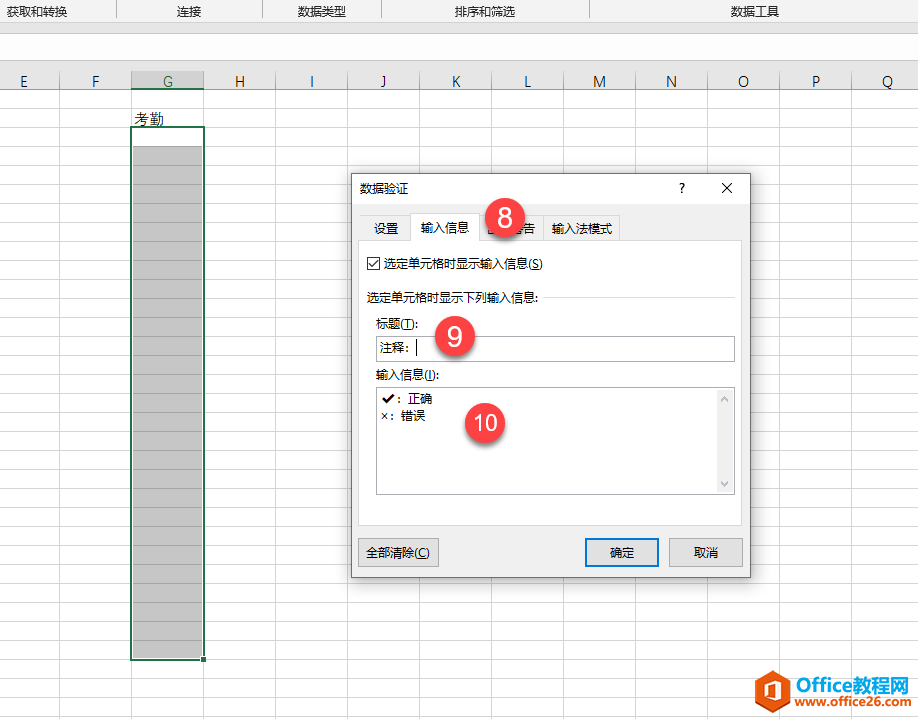Select the 输入信息 tab
Viewport: 918px width, 719px height.
tap(444, 228)
